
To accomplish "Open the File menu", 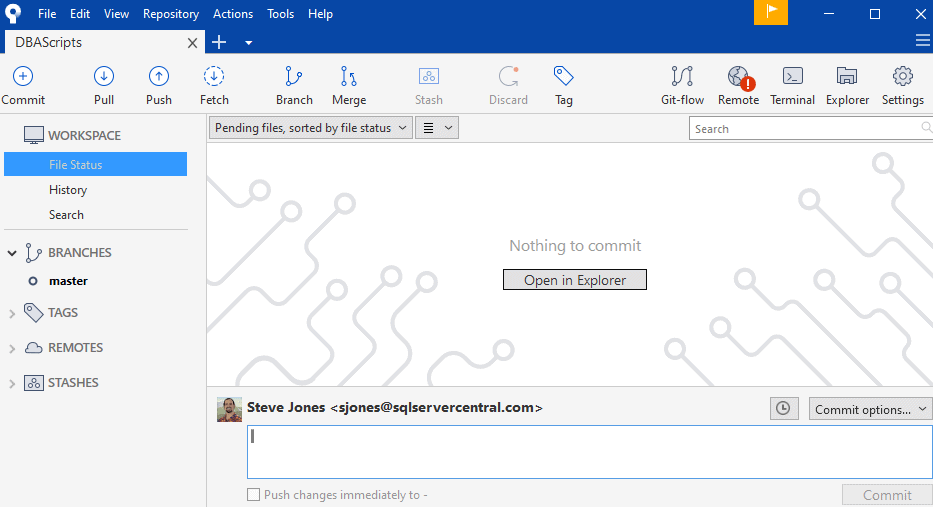I will [x=47, y=14].
